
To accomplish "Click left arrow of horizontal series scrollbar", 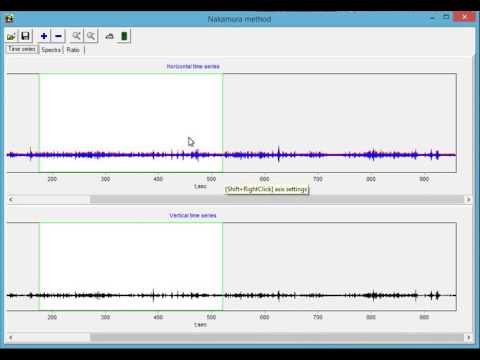I will [x=11, y=200].
